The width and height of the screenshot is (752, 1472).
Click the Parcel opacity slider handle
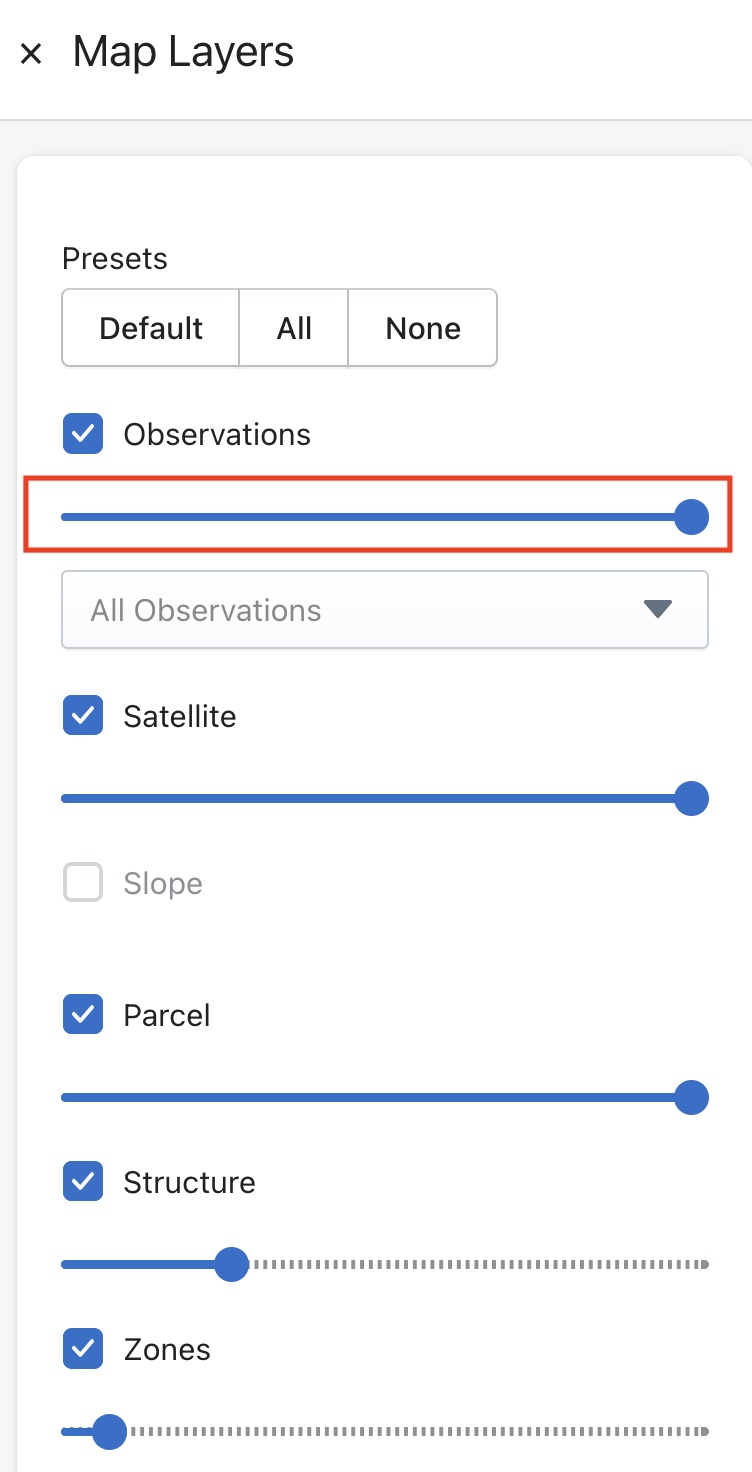691,1097
